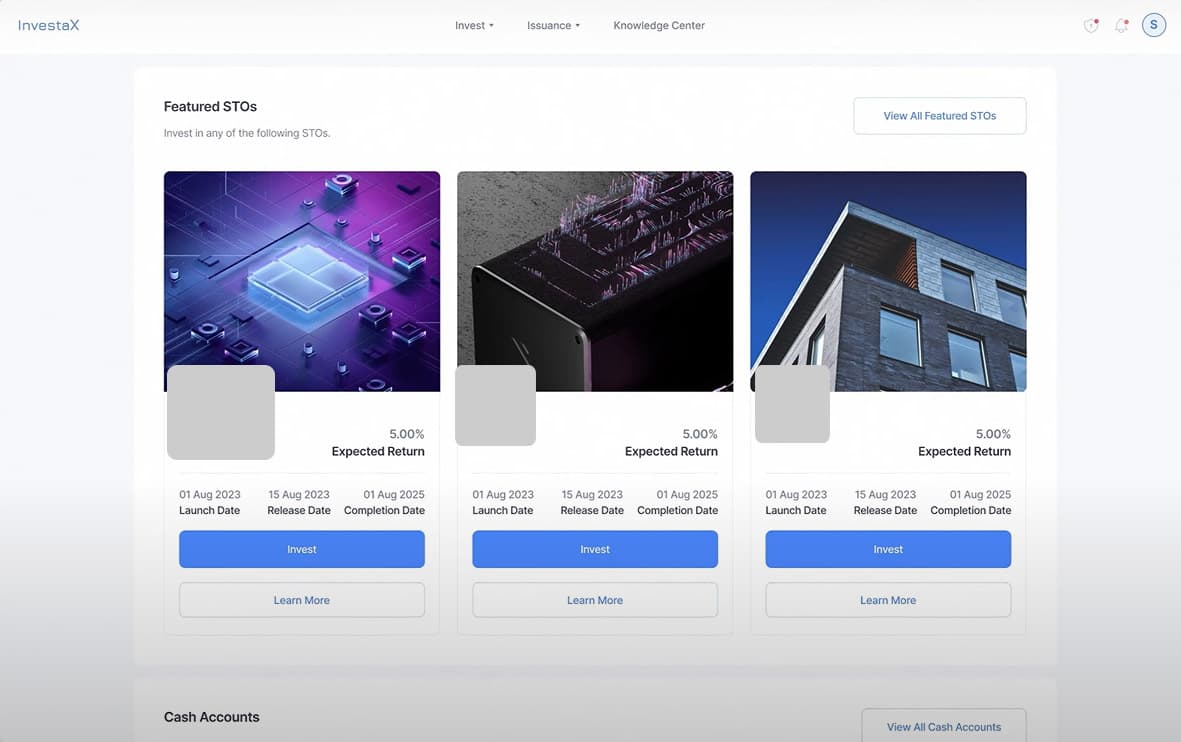
Task: Click the second STO's gray logo placeholder
Action: 495,405
